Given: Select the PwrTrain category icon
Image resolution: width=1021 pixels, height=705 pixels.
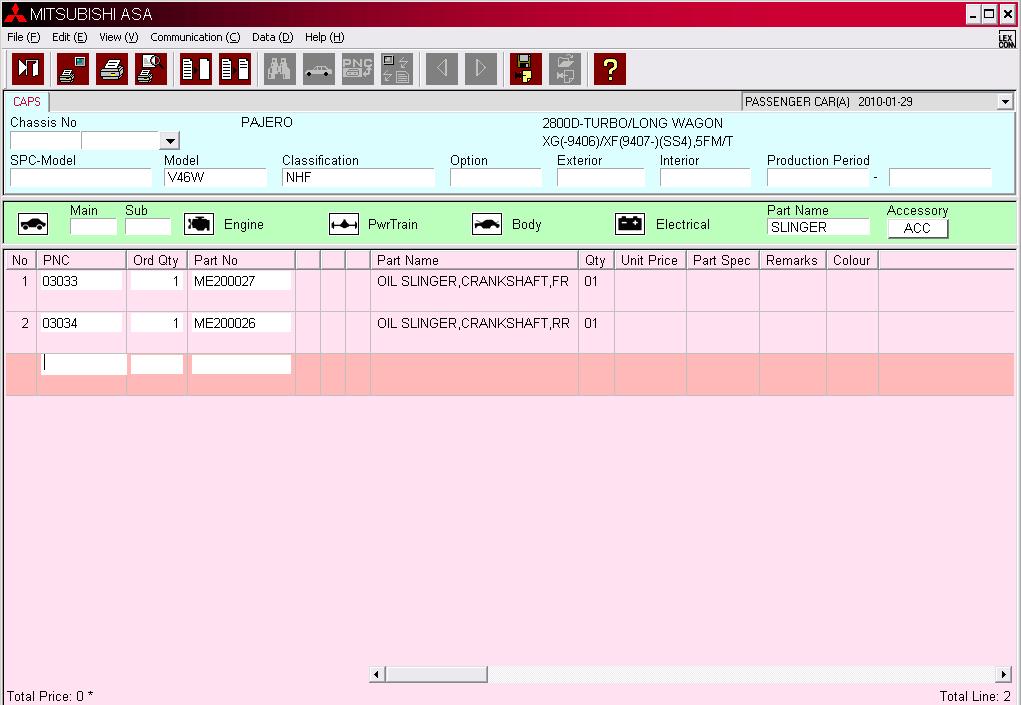Looking at the screenshot, I should click(344, 225).
